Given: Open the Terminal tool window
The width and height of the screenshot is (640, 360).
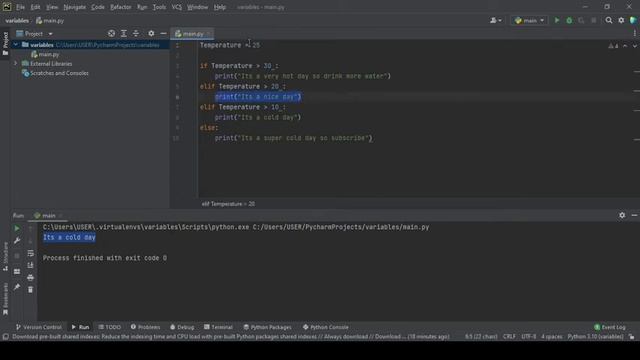Looking at the screenshot, I should click(218, 327).
